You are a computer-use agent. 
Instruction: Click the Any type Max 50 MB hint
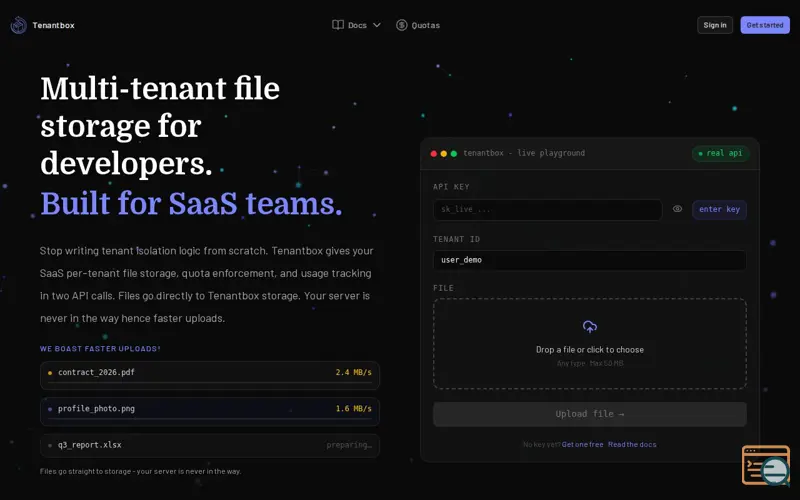[x=590, y=363]
